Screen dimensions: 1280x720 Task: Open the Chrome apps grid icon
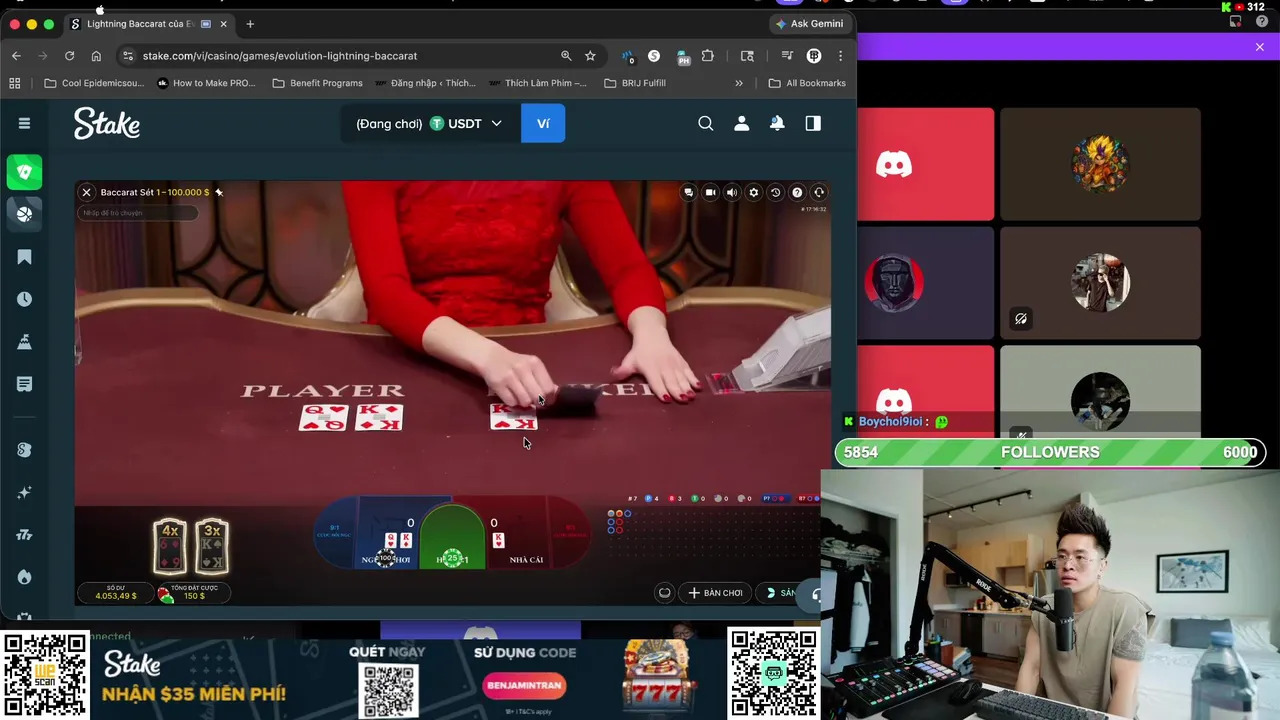pos(15,83)
